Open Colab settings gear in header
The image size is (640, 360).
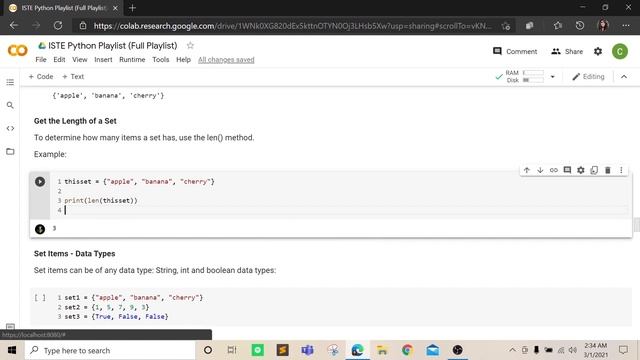pos(598,51)
